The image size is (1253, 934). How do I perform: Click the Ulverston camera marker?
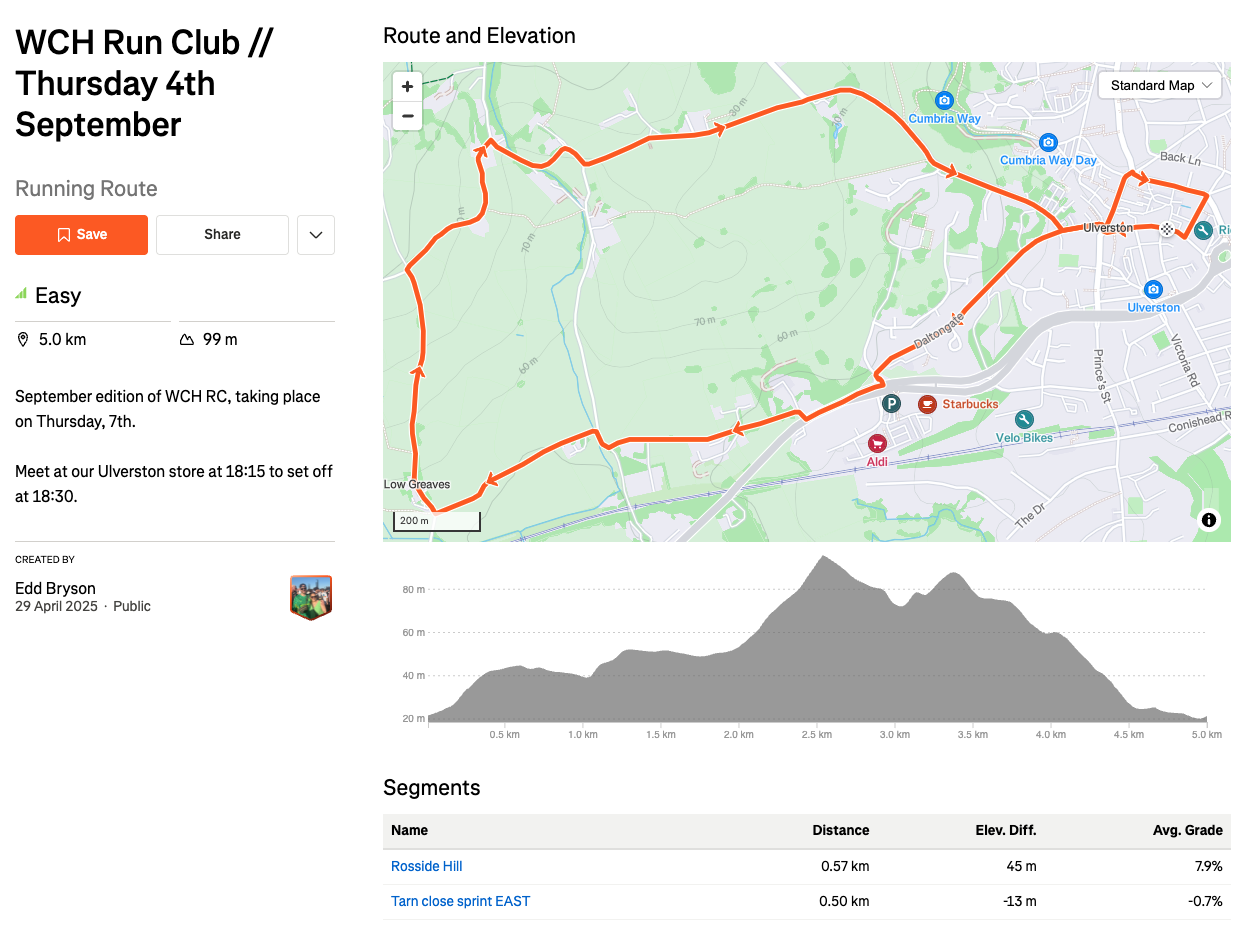click(1153, 289)
